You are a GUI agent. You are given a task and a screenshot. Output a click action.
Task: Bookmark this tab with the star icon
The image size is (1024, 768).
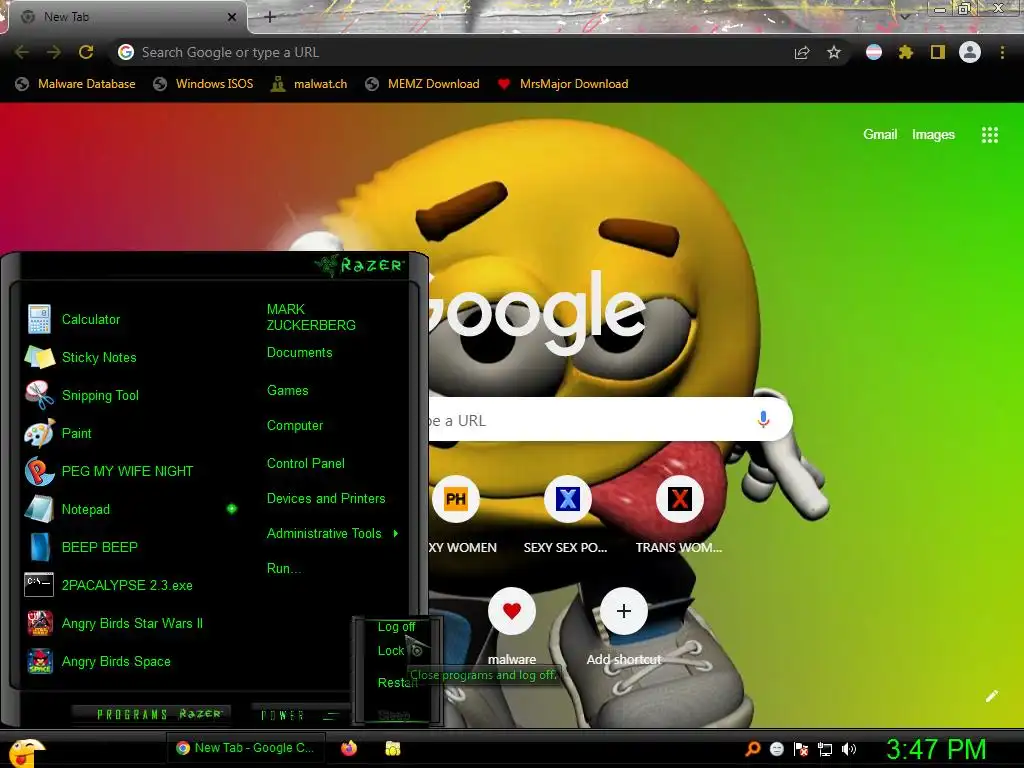834,52
